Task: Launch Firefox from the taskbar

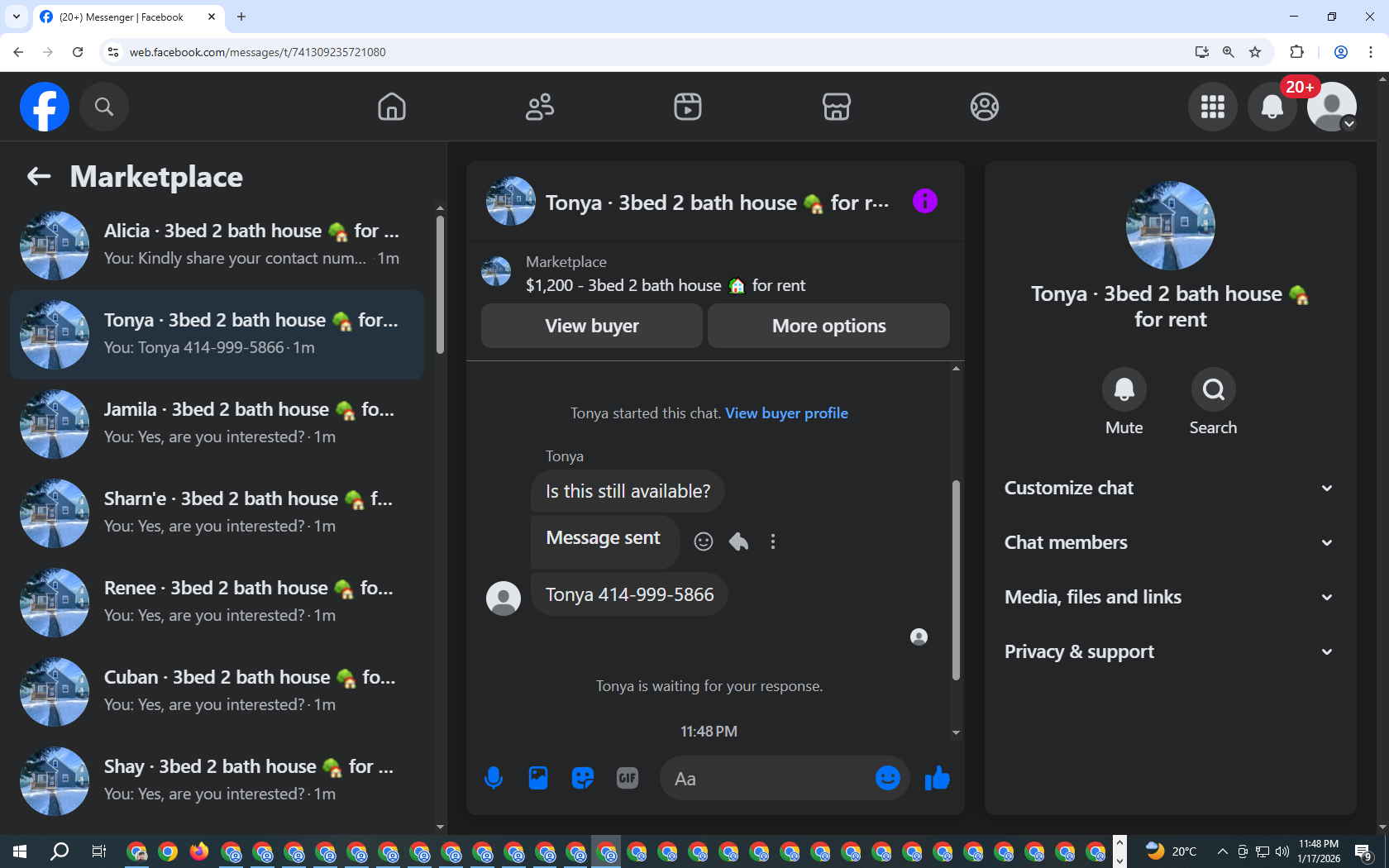Action: click(199, 851)
